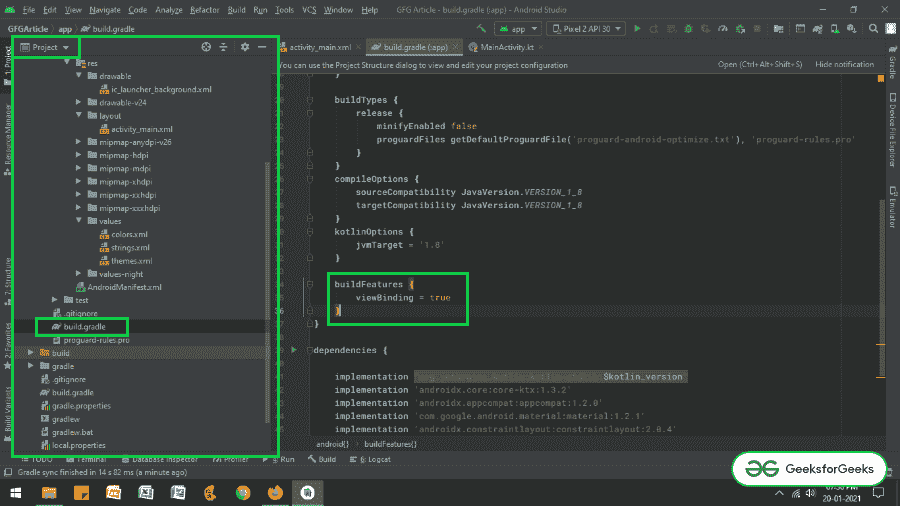Screen dimensions: 900x506
Task: Click the buildFeatures{} breadcrumb below editor
Action: tap(390, 444)
